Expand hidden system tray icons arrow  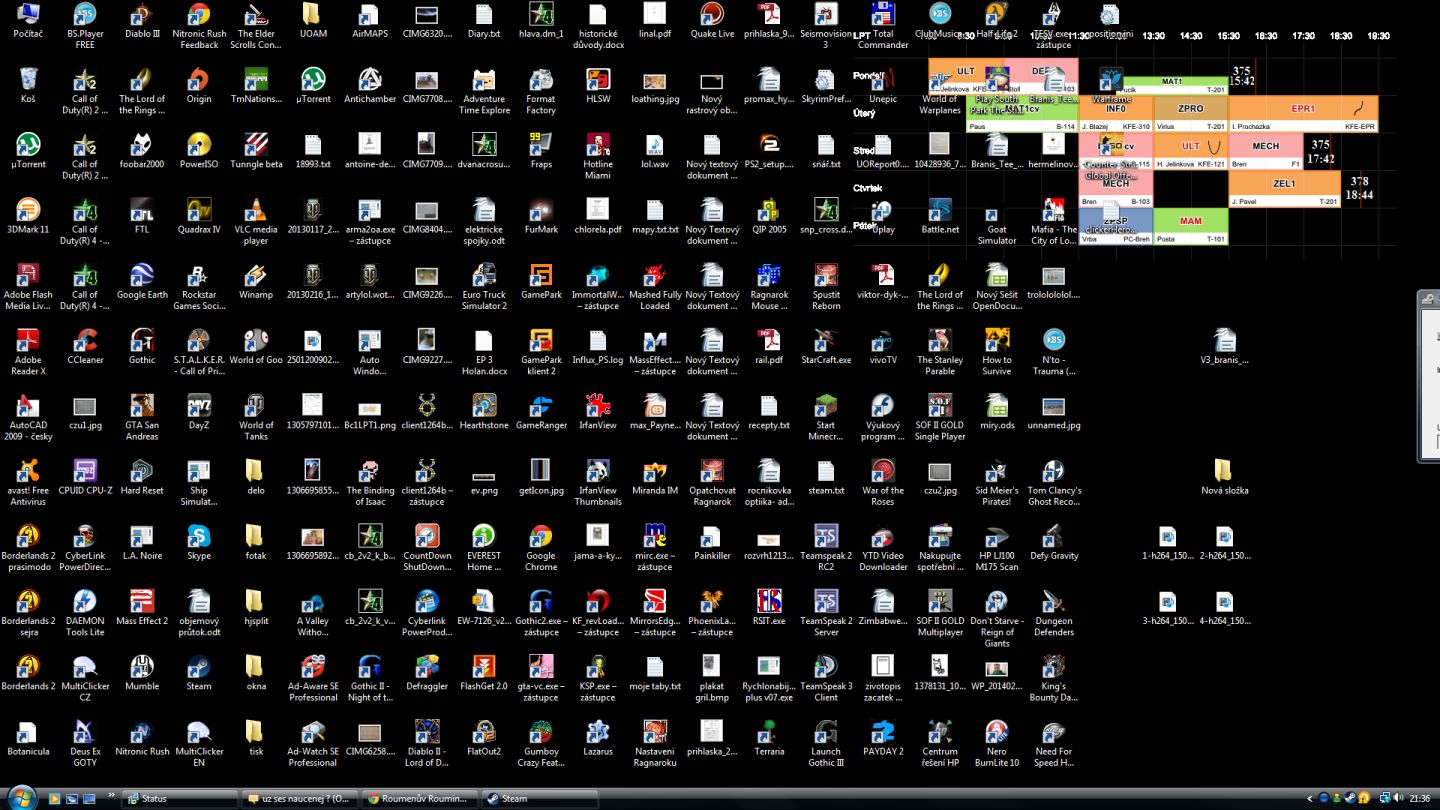coord(1310,798)
